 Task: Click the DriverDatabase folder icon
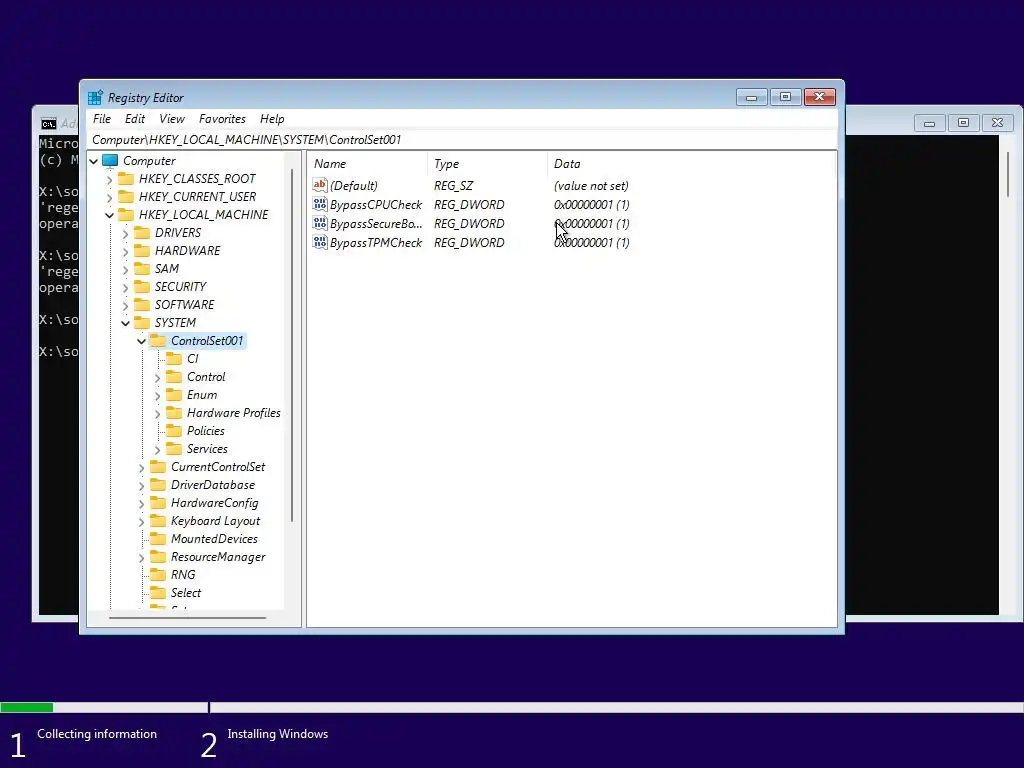(158, 485)
